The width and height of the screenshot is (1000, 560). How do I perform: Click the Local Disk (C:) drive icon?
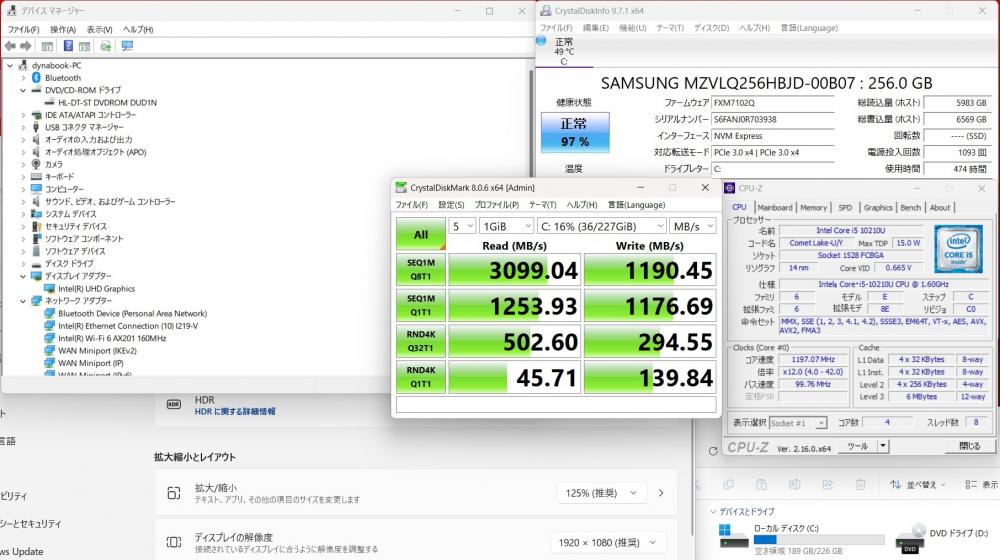point(733,537)
